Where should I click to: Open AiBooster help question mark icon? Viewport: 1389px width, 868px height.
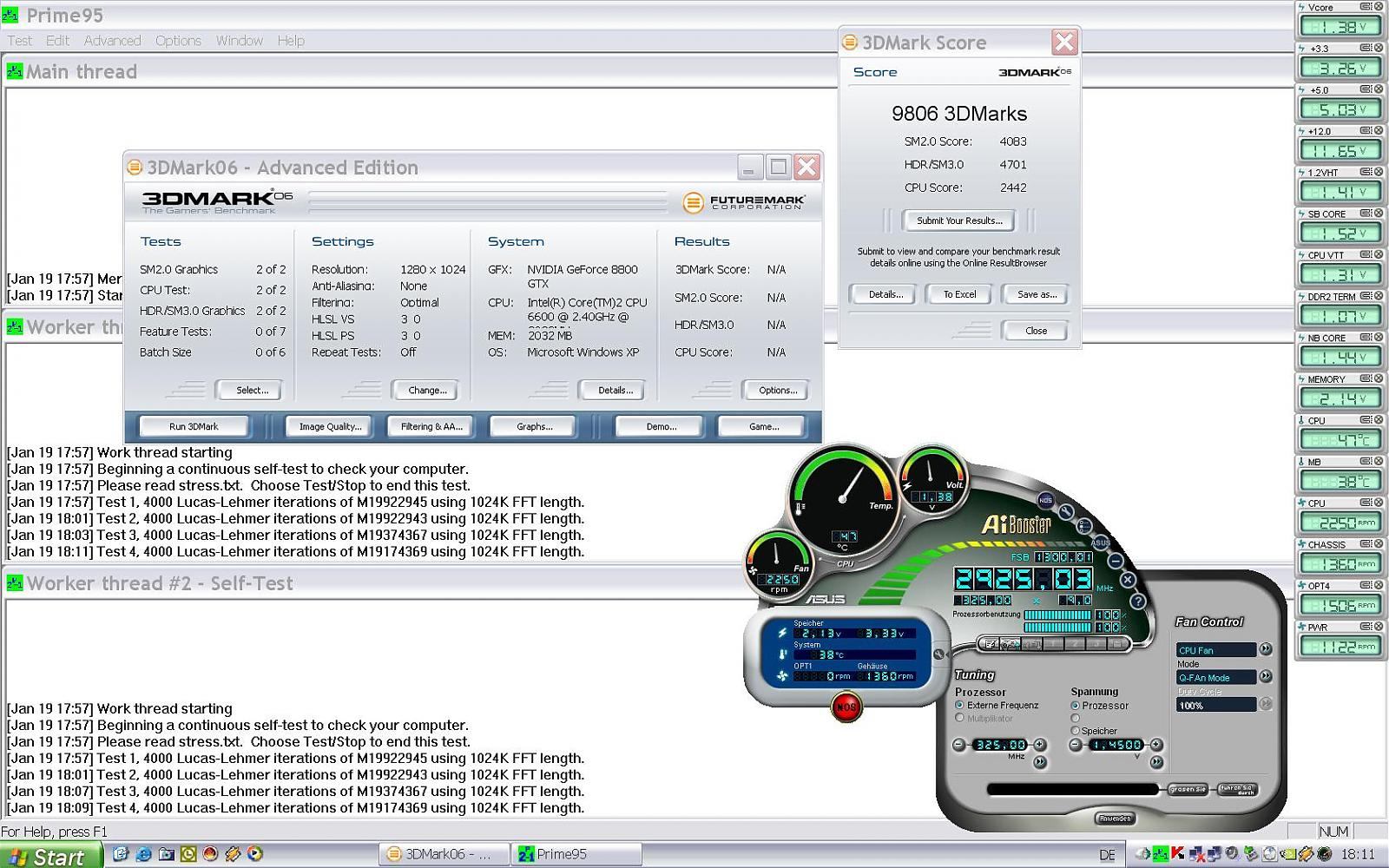coord(1138,601)
